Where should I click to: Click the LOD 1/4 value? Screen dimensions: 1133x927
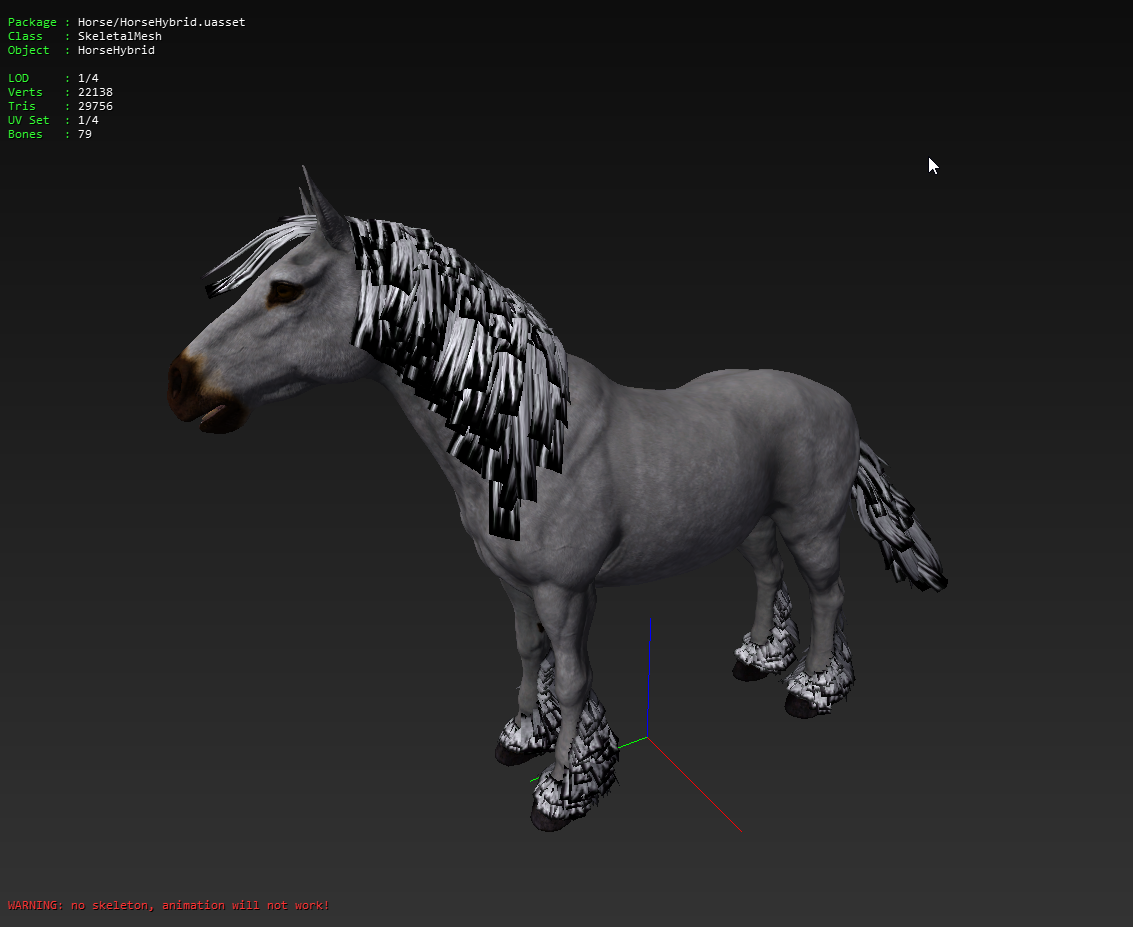pyautogui.click(x=88, y=78)
